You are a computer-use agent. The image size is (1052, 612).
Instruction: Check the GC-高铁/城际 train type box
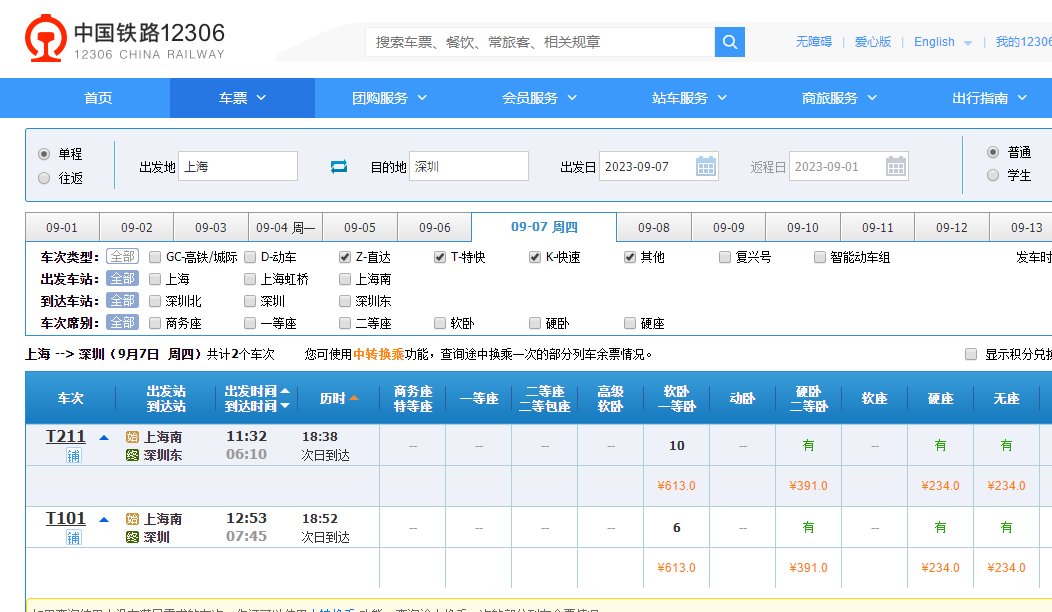click(x=155, y=257)
